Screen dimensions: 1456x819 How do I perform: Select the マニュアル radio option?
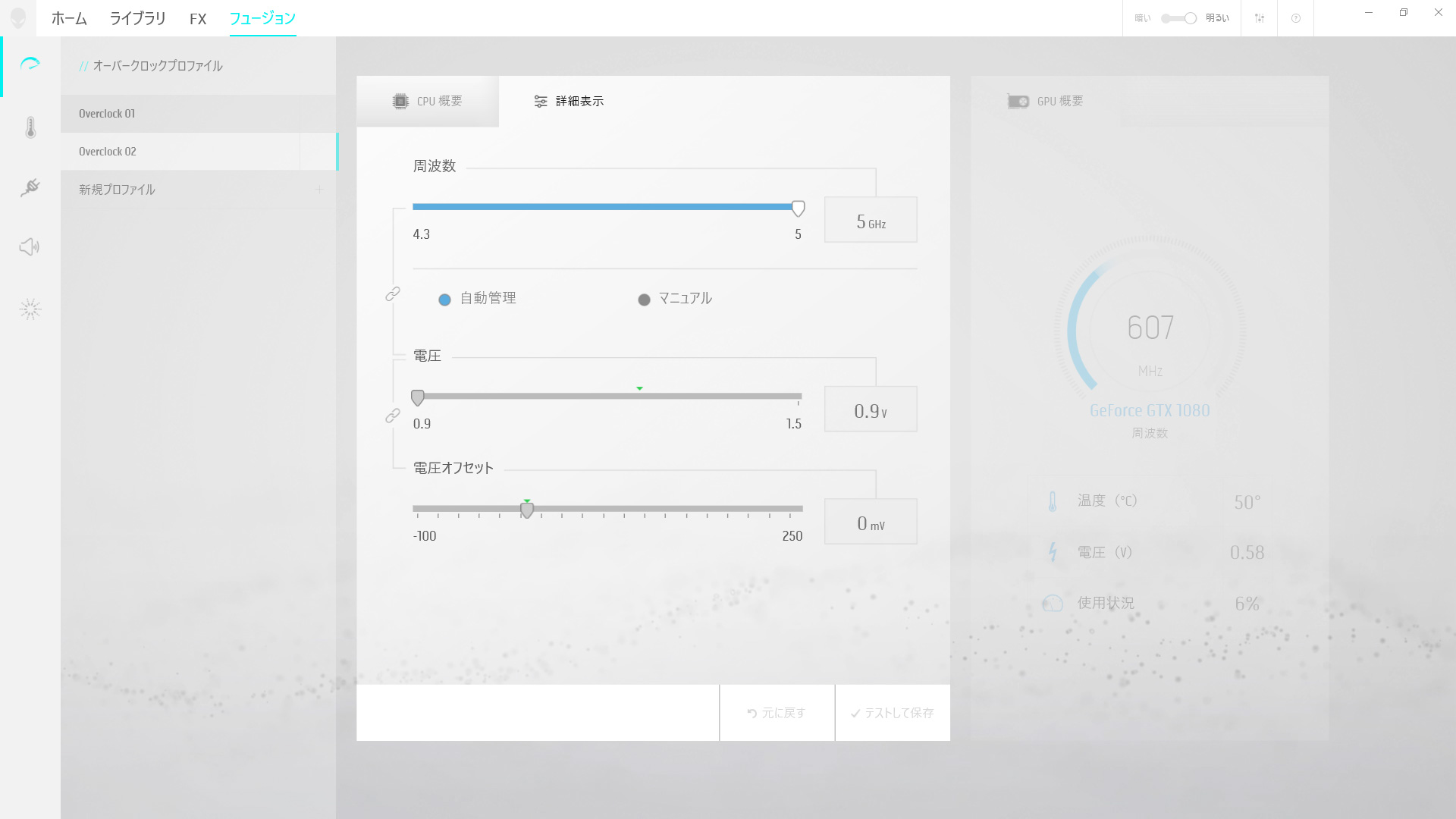point(645,300)
